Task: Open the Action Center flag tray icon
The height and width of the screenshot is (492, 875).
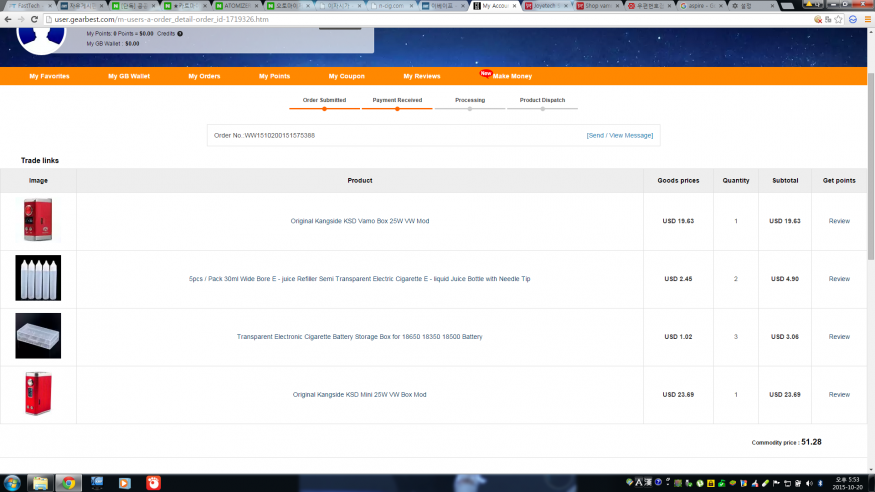Action: pyautogui.click(x=776, y=483)
